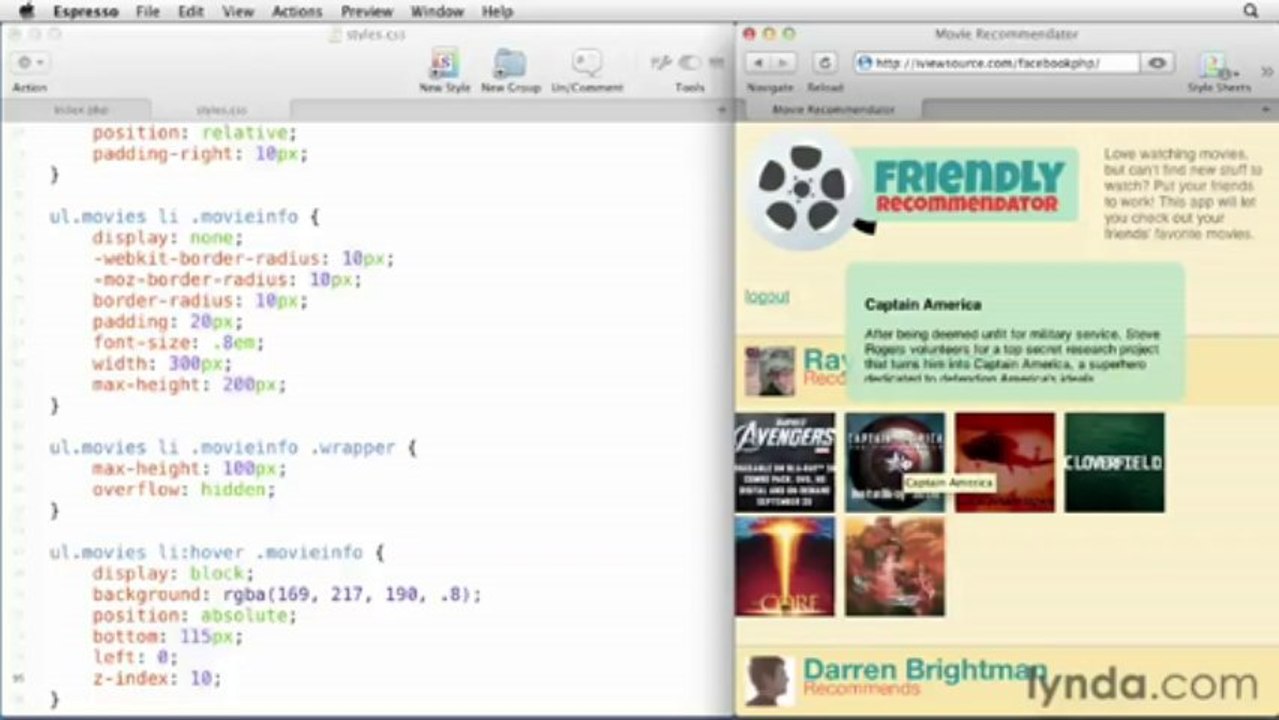The image size is (1279, 720).
Task: Add a new tab in the editor window
Action: 723,109
